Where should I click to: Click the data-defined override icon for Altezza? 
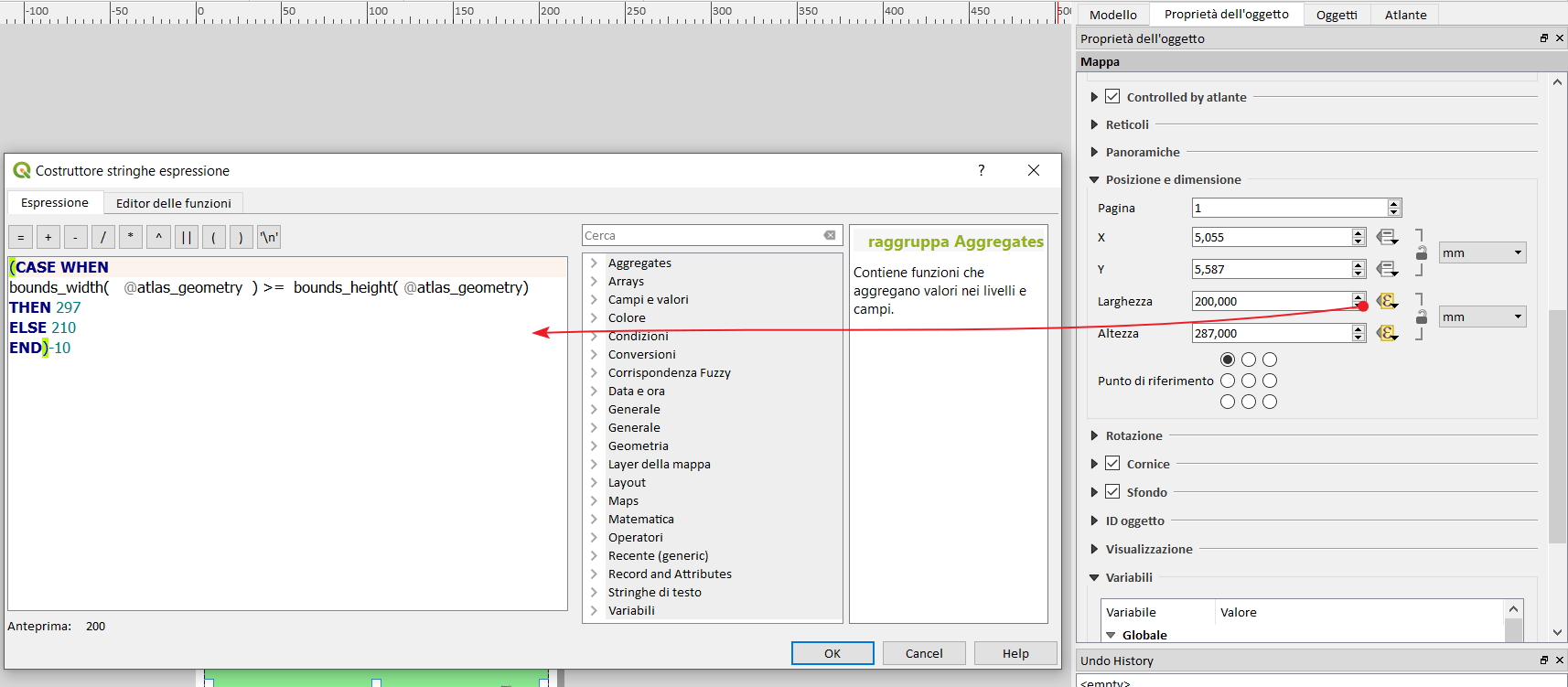point(1387,333)
